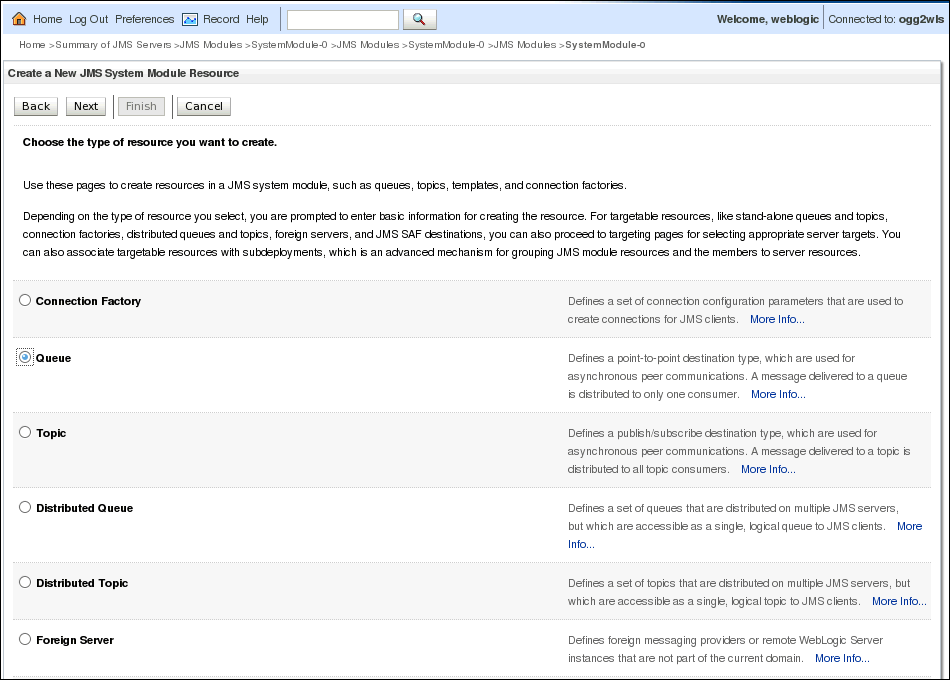Select the Connection Factory radio button
Viewport: 950px width, 680px height.
(25, 300)
